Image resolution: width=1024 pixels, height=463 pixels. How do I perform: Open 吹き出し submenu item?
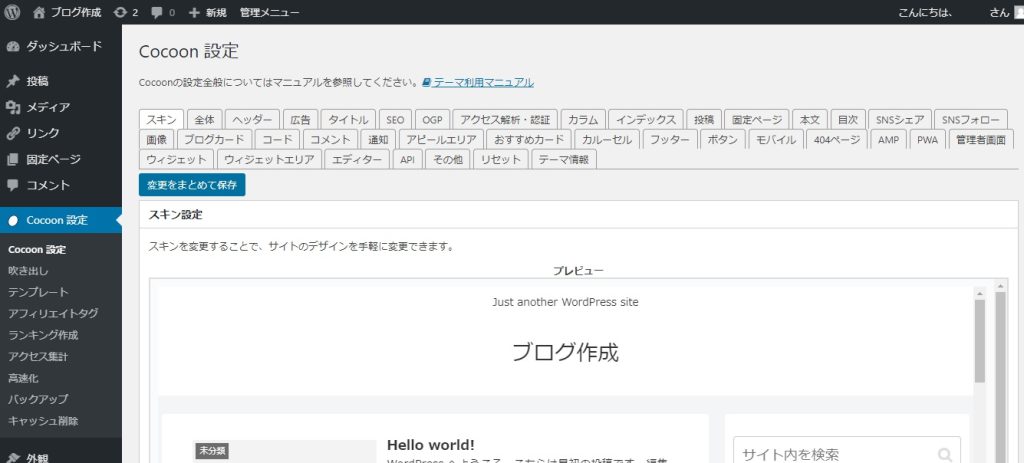[x=28, y=270]
